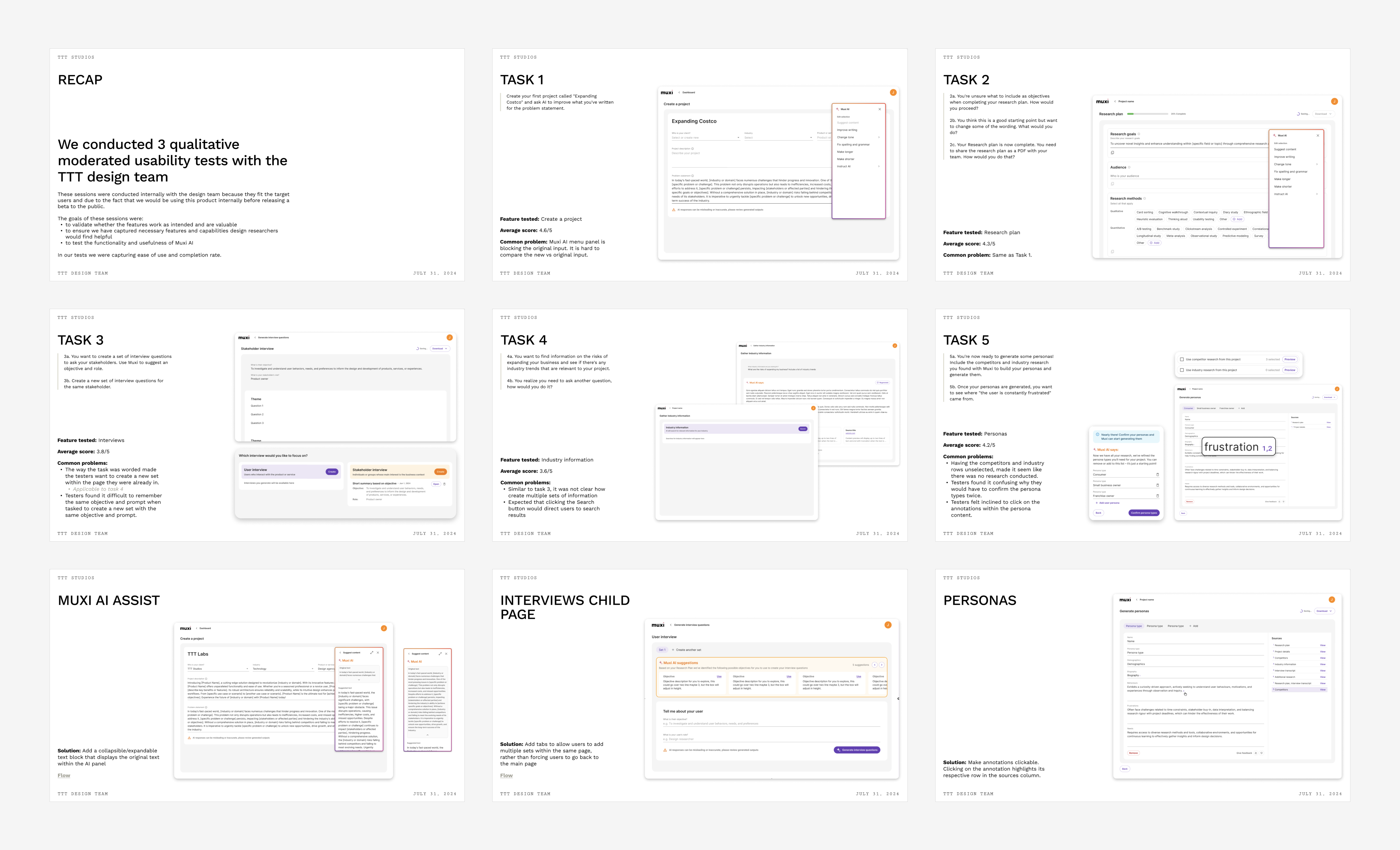The height and width of the screenshot is (850, 1400).
Task: Open the client dropdown in Task 1 form
Action: [706, 137]
